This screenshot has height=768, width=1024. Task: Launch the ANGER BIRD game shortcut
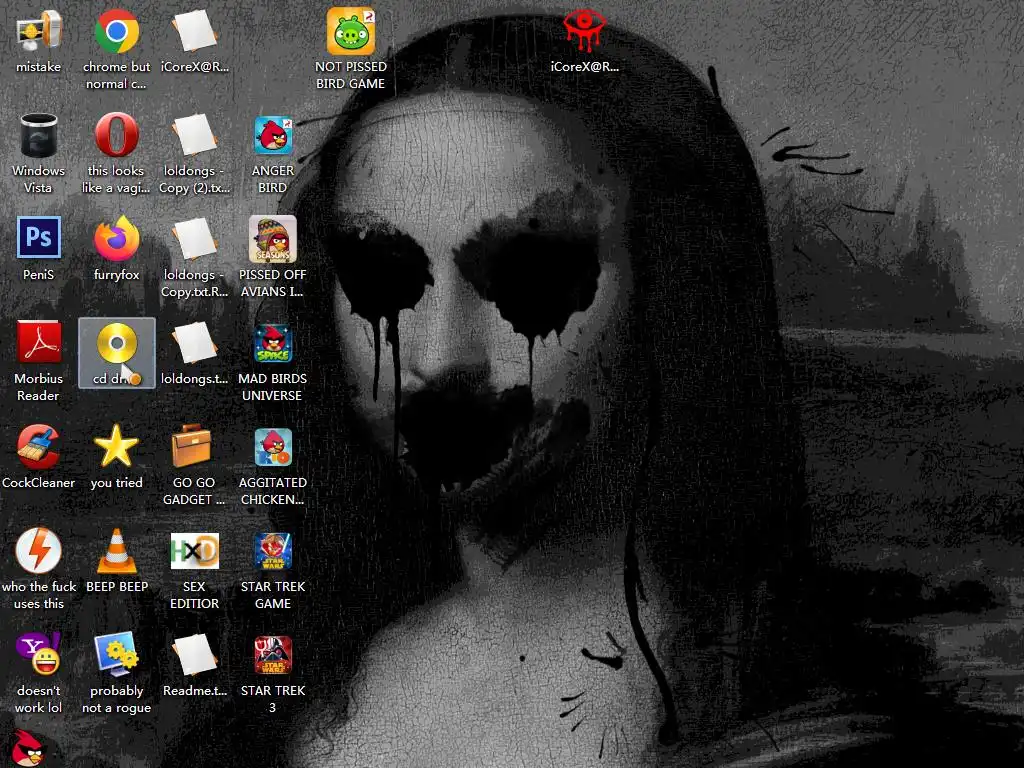(x=273, y=135)
